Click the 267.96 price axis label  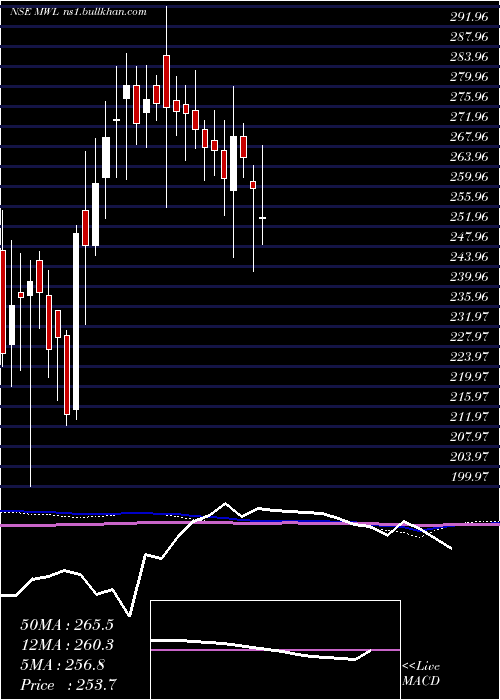click(469, 137)
